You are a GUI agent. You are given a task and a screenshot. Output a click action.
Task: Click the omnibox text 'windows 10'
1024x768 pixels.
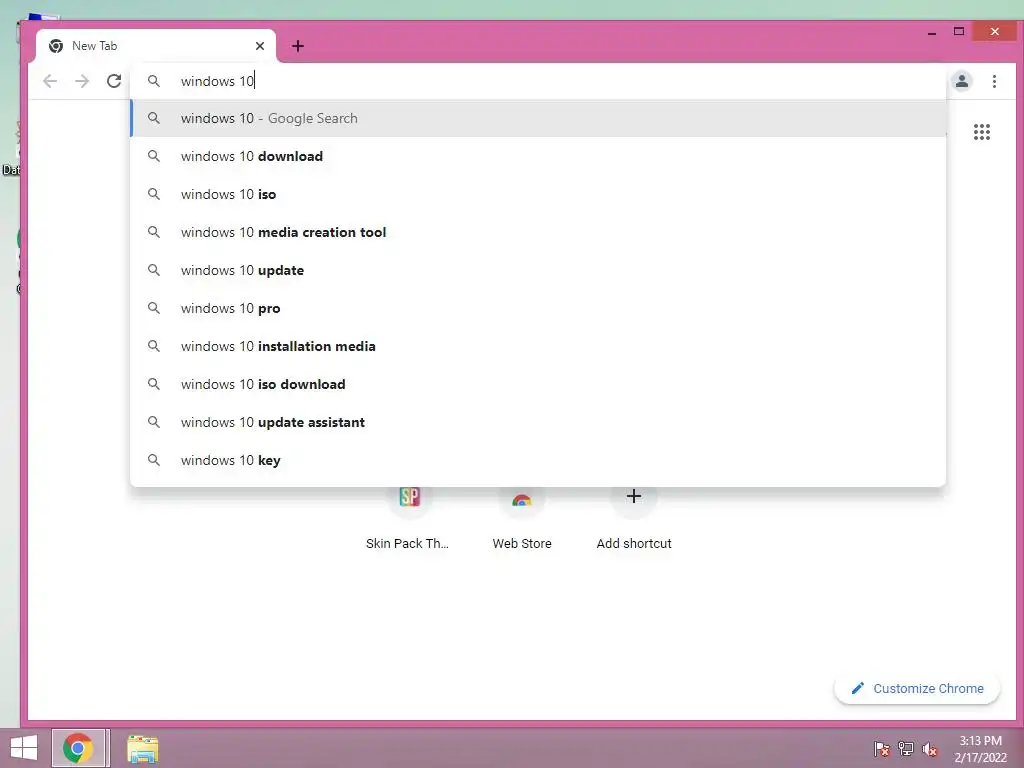[217, 81]
